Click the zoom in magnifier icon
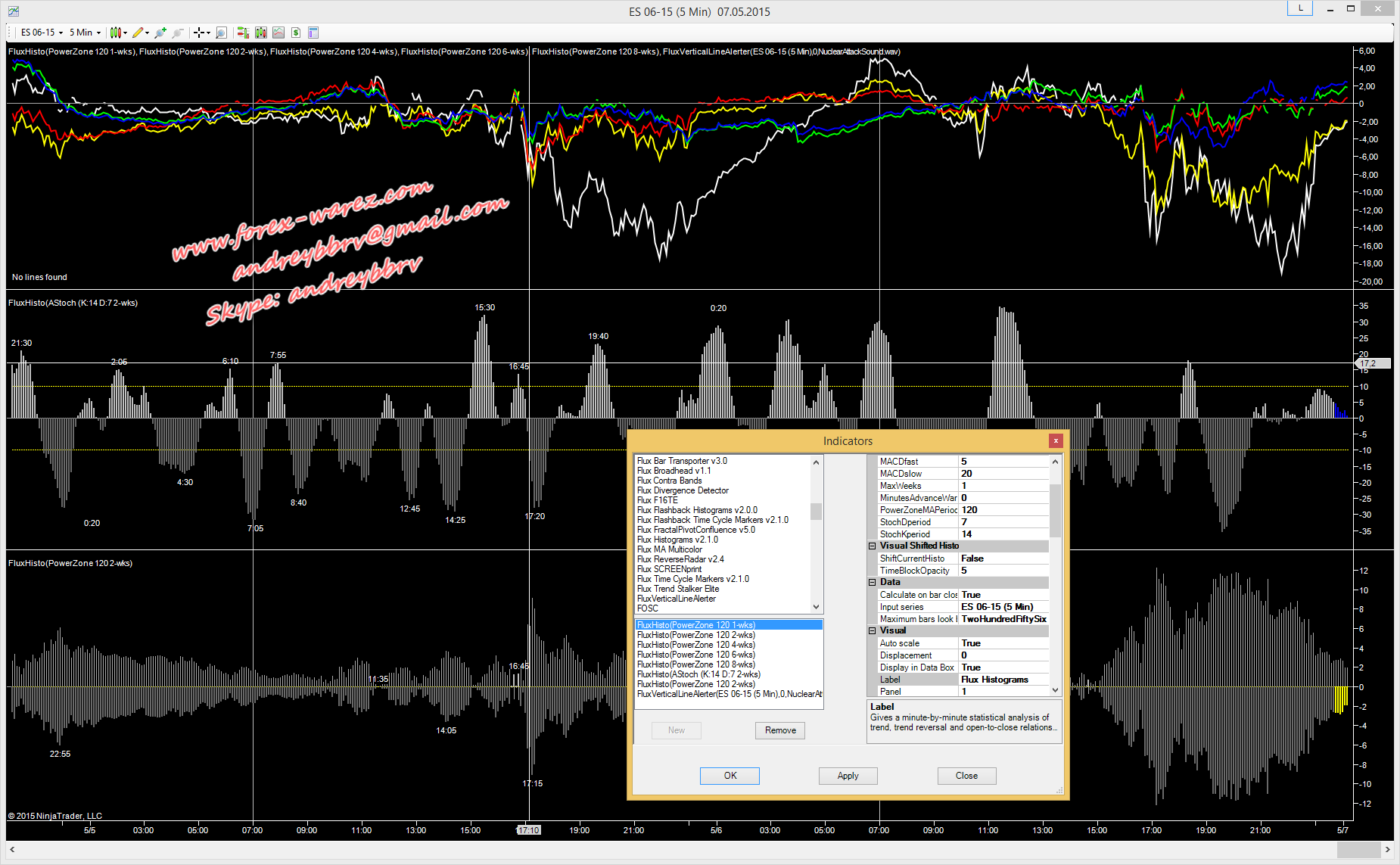This screenshot has height=865, width=1400. tap(160, 33)
